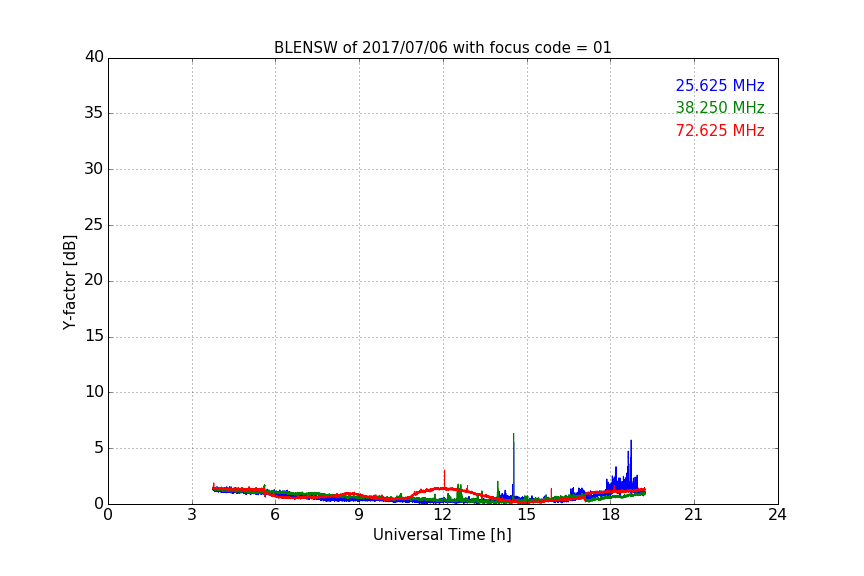Click the 35 tick label on the Y axis

point(94,113)
